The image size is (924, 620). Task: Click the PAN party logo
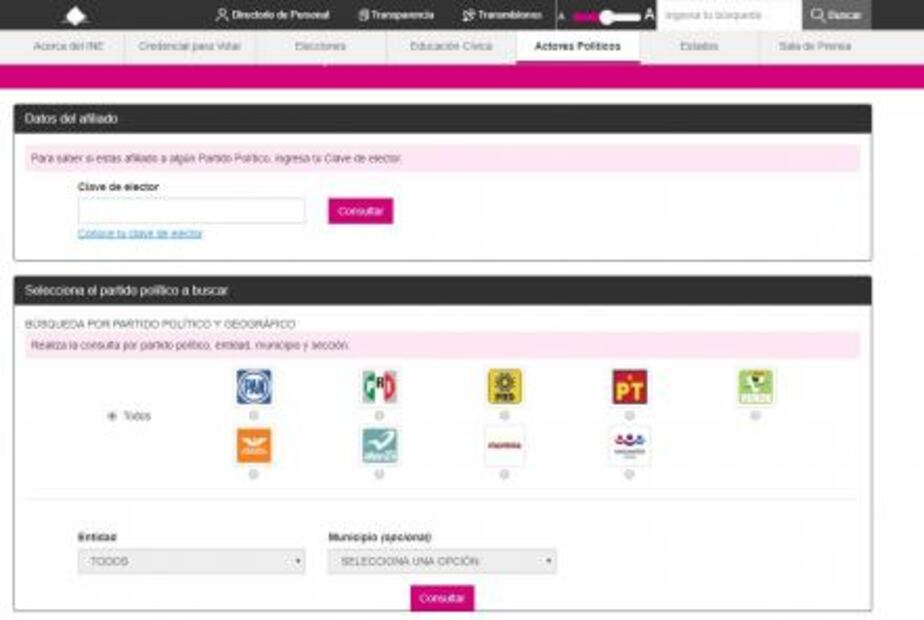(253, 387)
